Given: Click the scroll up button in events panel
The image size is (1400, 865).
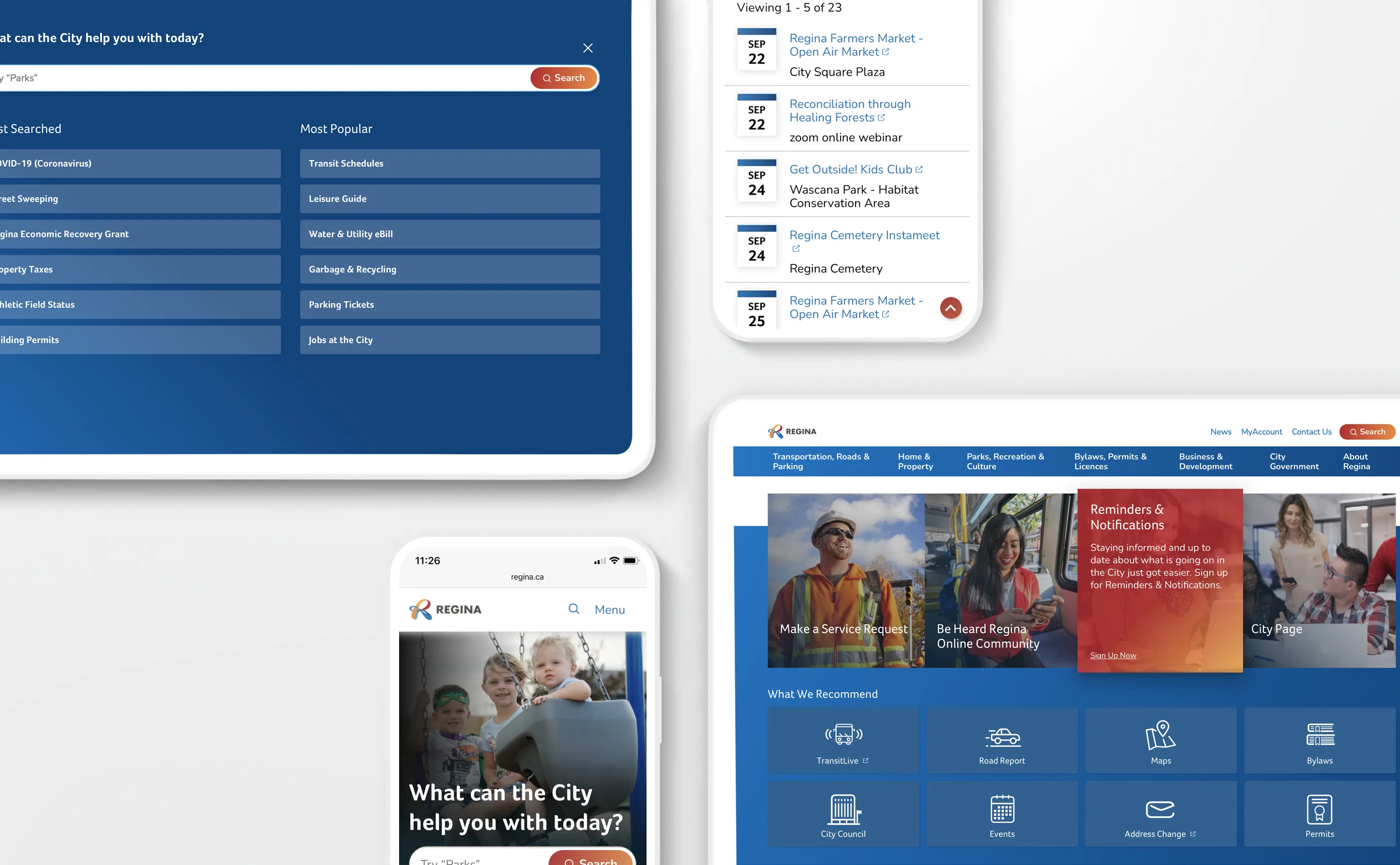Looking at the screenshot, I should (951, 307).
